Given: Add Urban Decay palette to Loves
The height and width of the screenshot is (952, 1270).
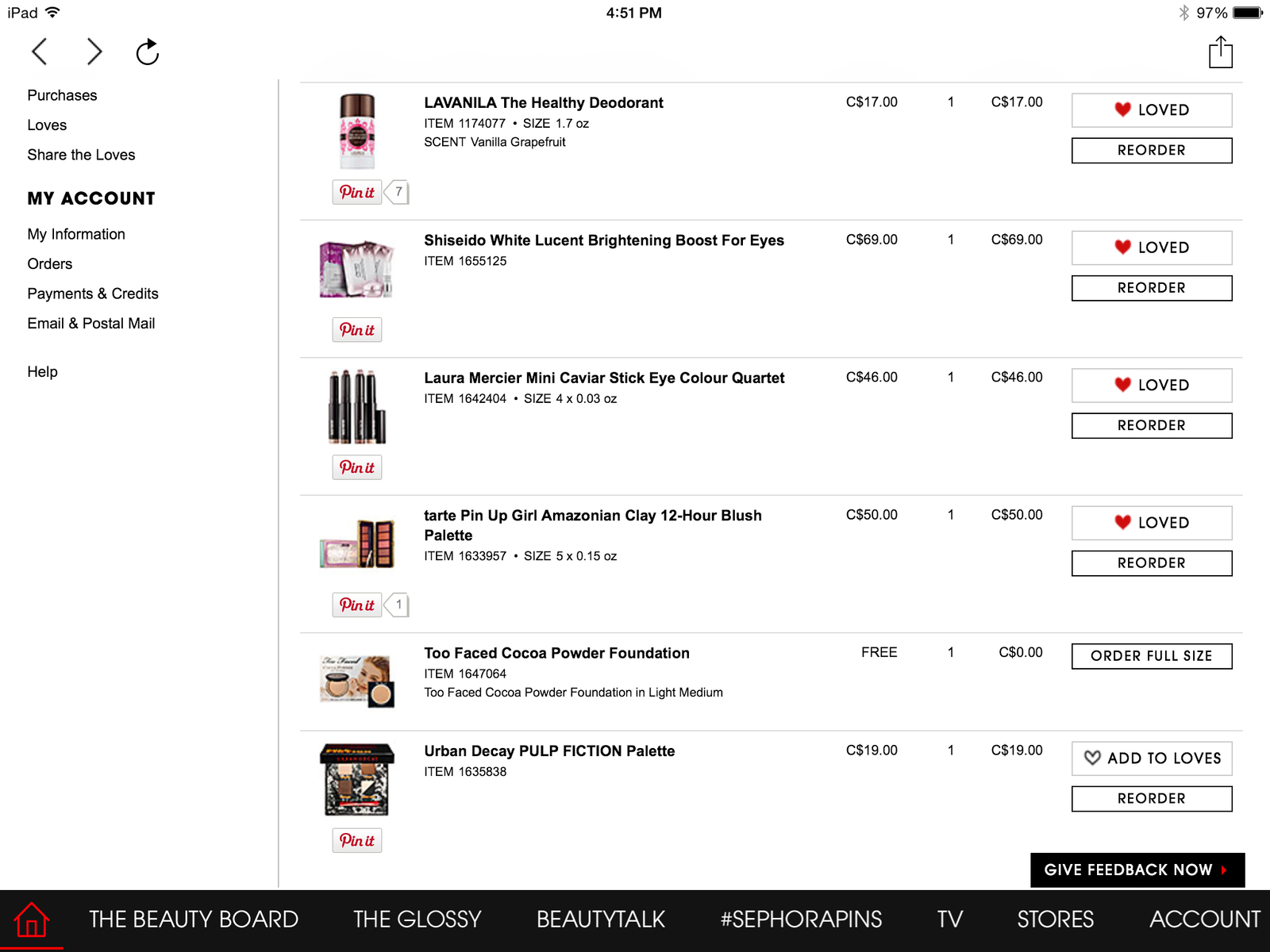Looking at the screenshot, I should (x=1152, y=758).
